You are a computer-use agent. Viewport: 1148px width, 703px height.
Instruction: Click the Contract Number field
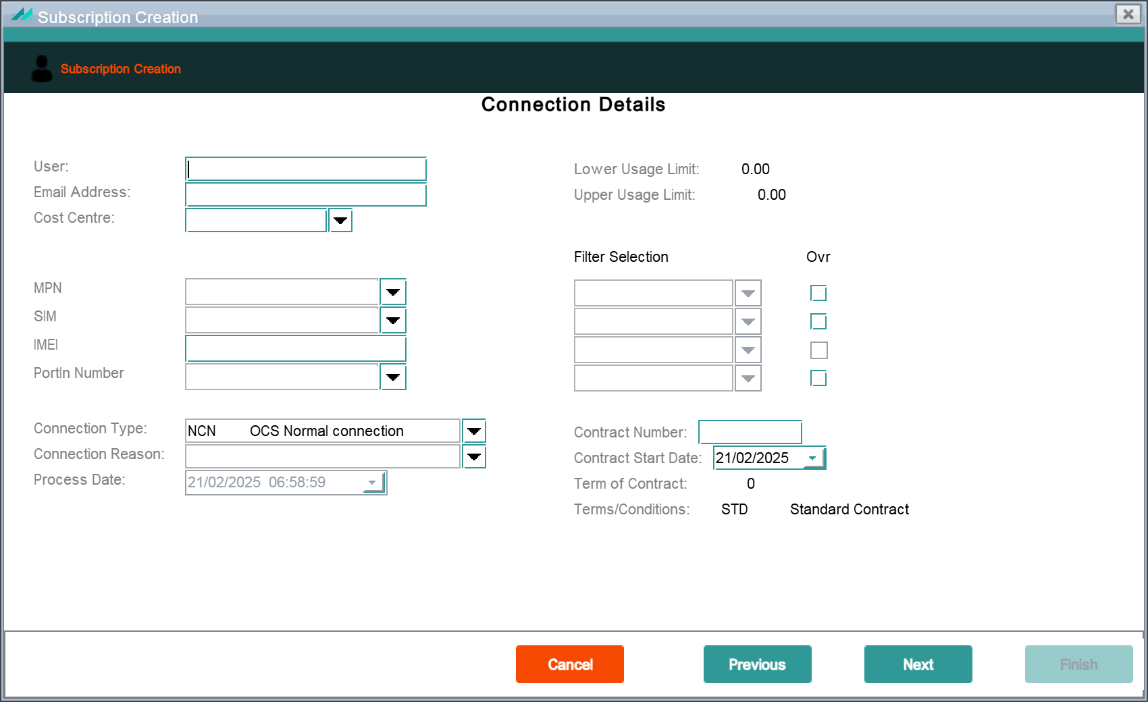(750, 432)
